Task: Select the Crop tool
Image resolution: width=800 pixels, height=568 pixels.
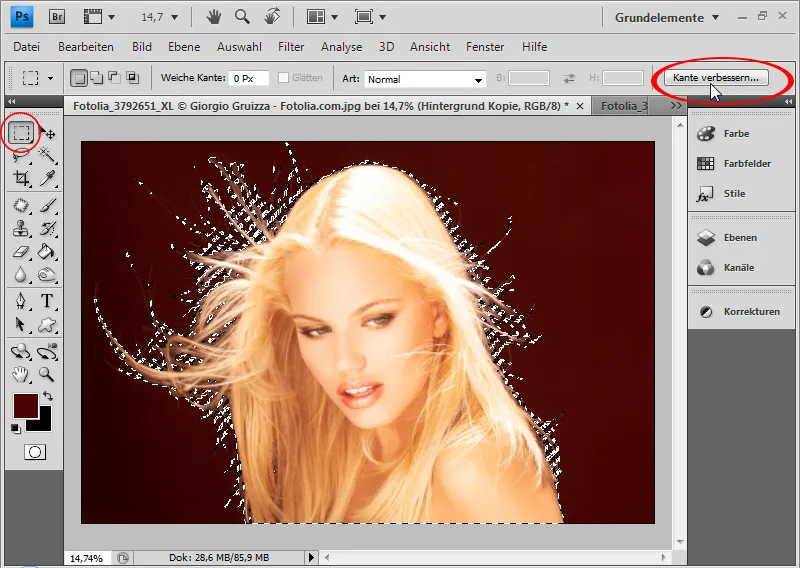Action: (21, 178)
